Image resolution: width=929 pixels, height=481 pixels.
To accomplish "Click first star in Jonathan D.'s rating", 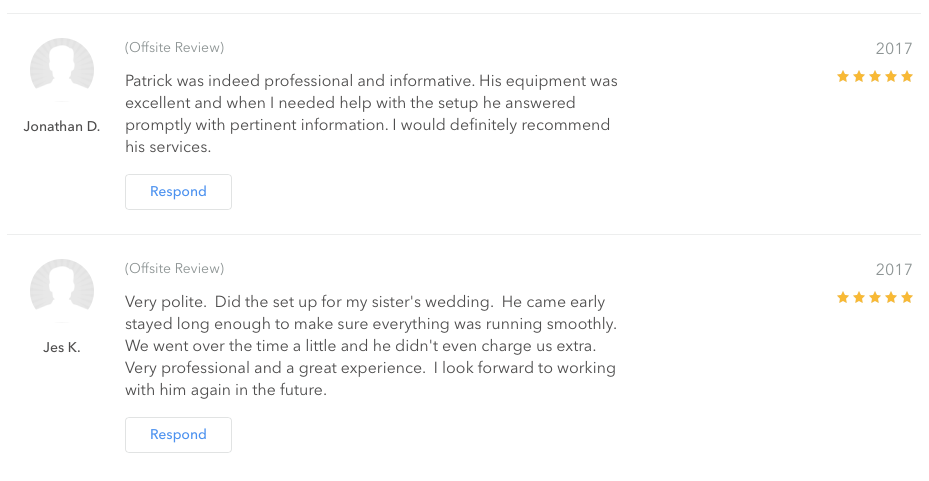I will [842, 76].
